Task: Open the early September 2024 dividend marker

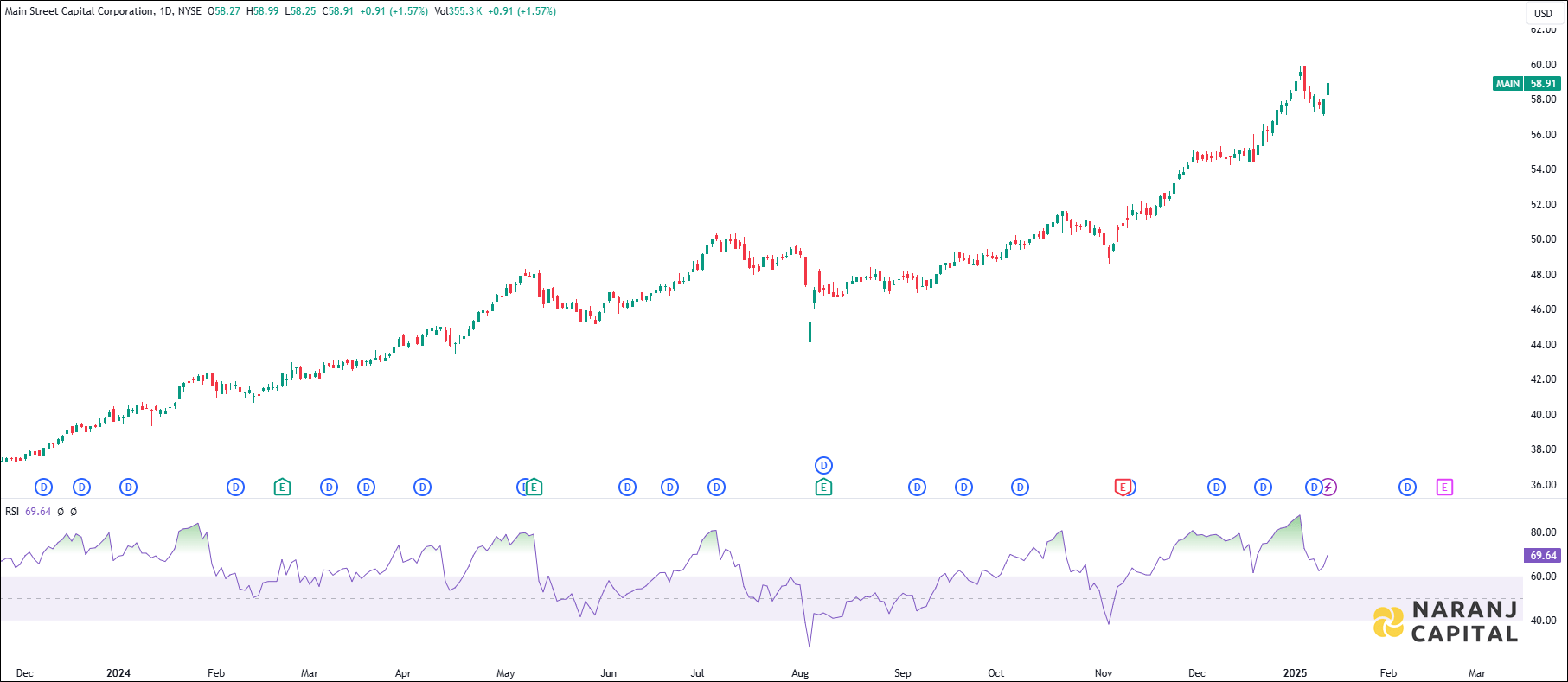Action: (x=917, y=488)
